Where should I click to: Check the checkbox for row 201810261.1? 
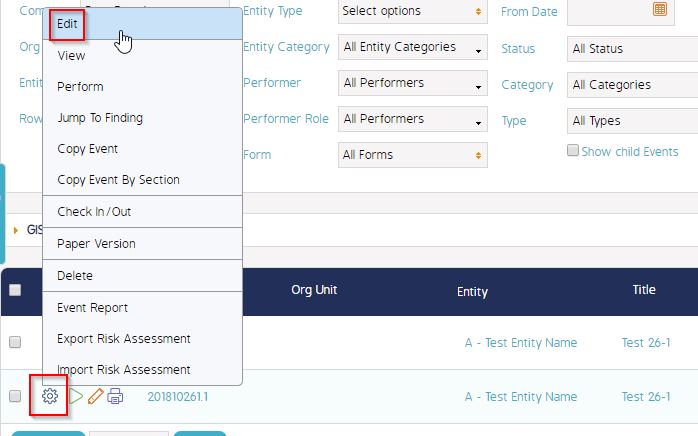point(15,396)
